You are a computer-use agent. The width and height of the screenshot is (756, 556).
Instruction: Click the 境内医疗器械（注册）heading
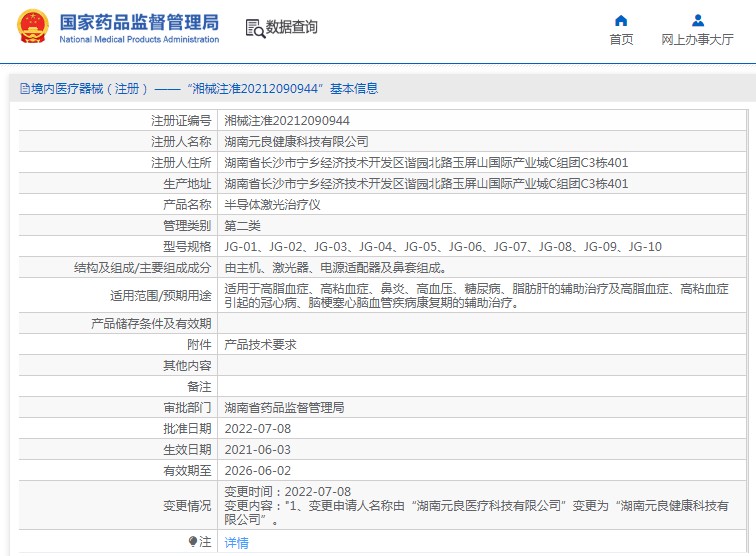tap(89, 89)
